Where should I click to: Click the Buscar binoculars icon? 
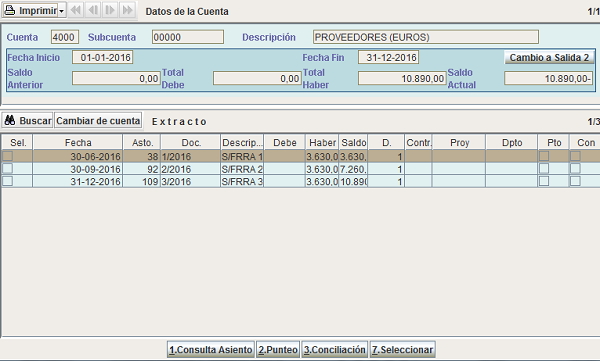(x=10, y=121)
